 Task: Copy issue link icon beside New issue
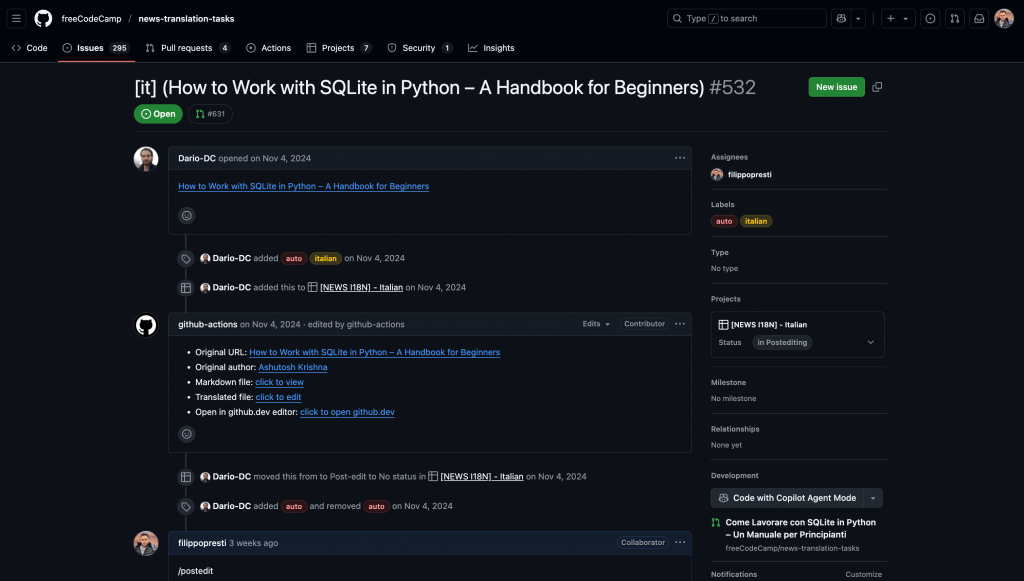pyautogui.click(x=877, y=87)
